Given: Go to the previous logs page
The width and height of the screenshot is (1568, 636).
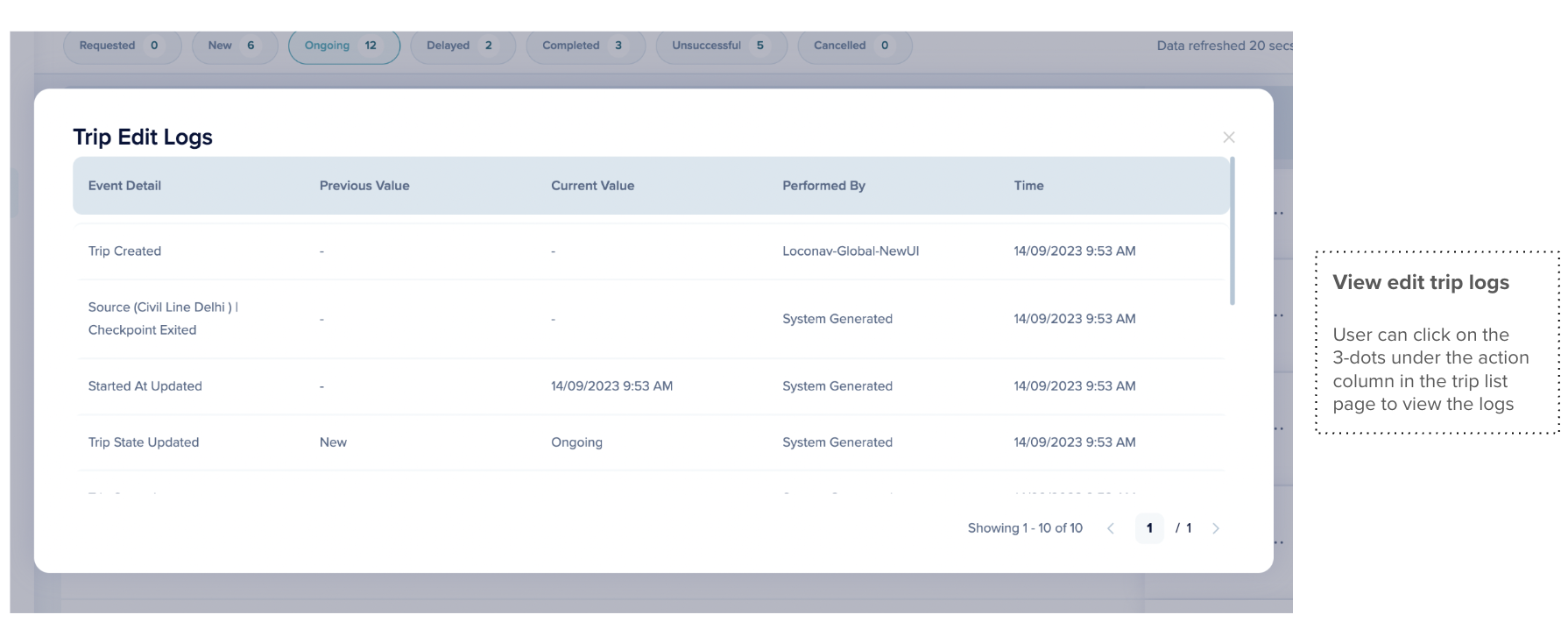Looking at the screenshot, I should (1111, 528).
